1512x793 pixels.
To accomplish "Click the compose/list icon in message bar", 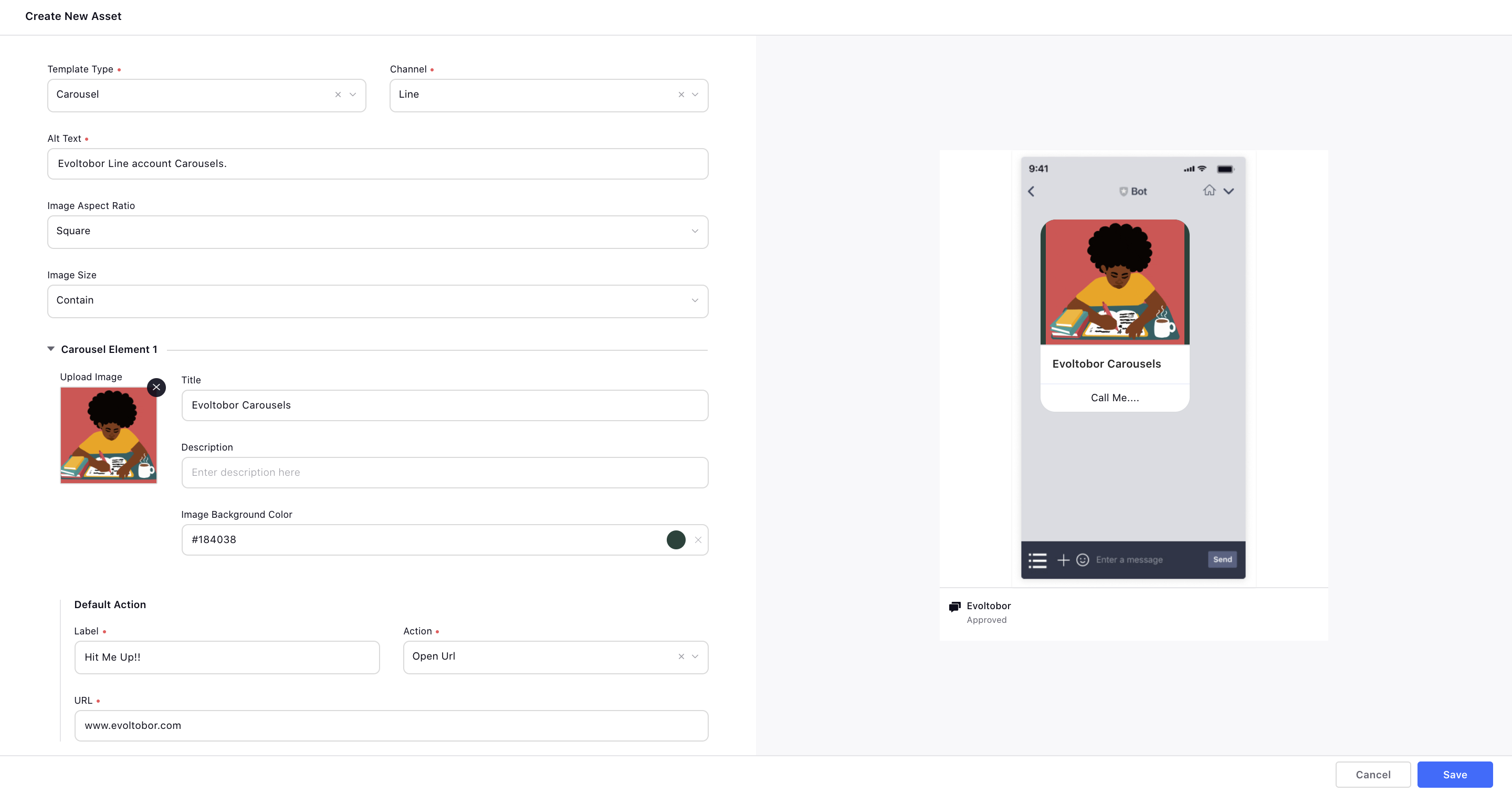I will [x=1037, y=559].
